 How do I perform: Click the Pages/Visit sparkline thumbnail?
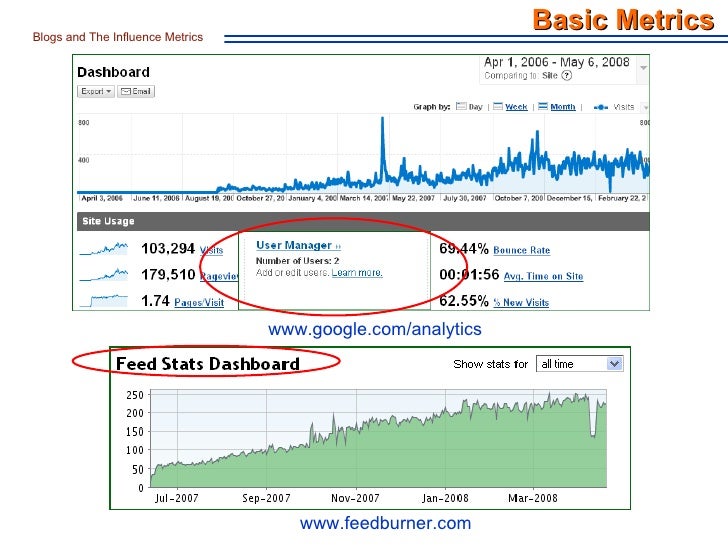(104, 301)
